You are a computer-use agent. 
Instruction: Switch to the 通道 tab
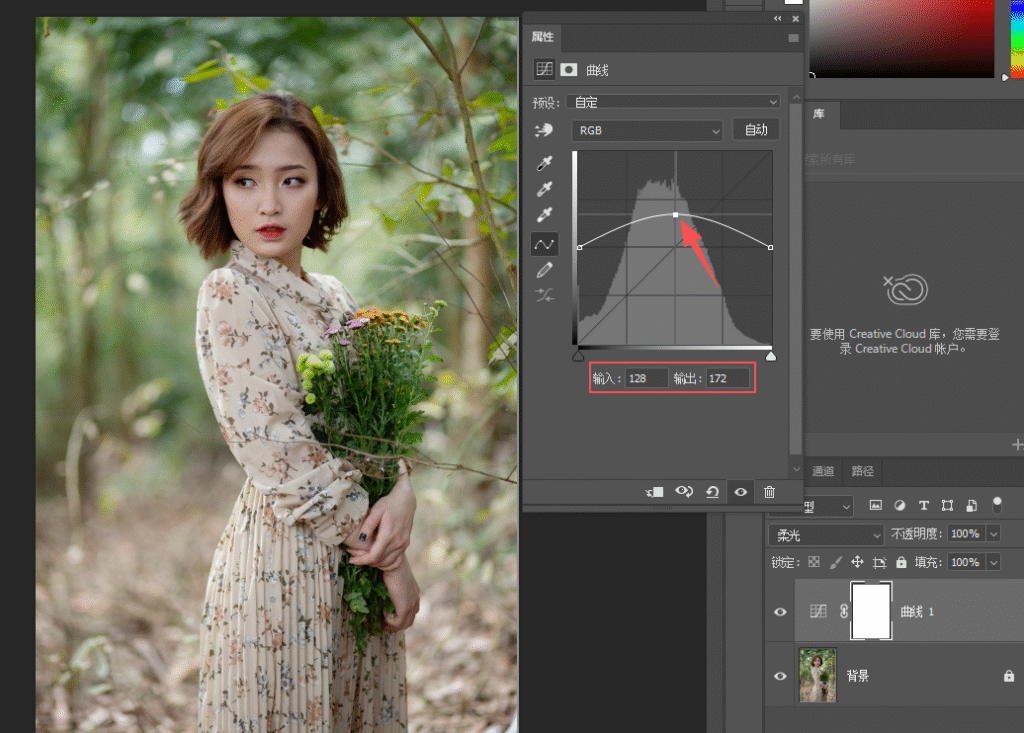823,471
